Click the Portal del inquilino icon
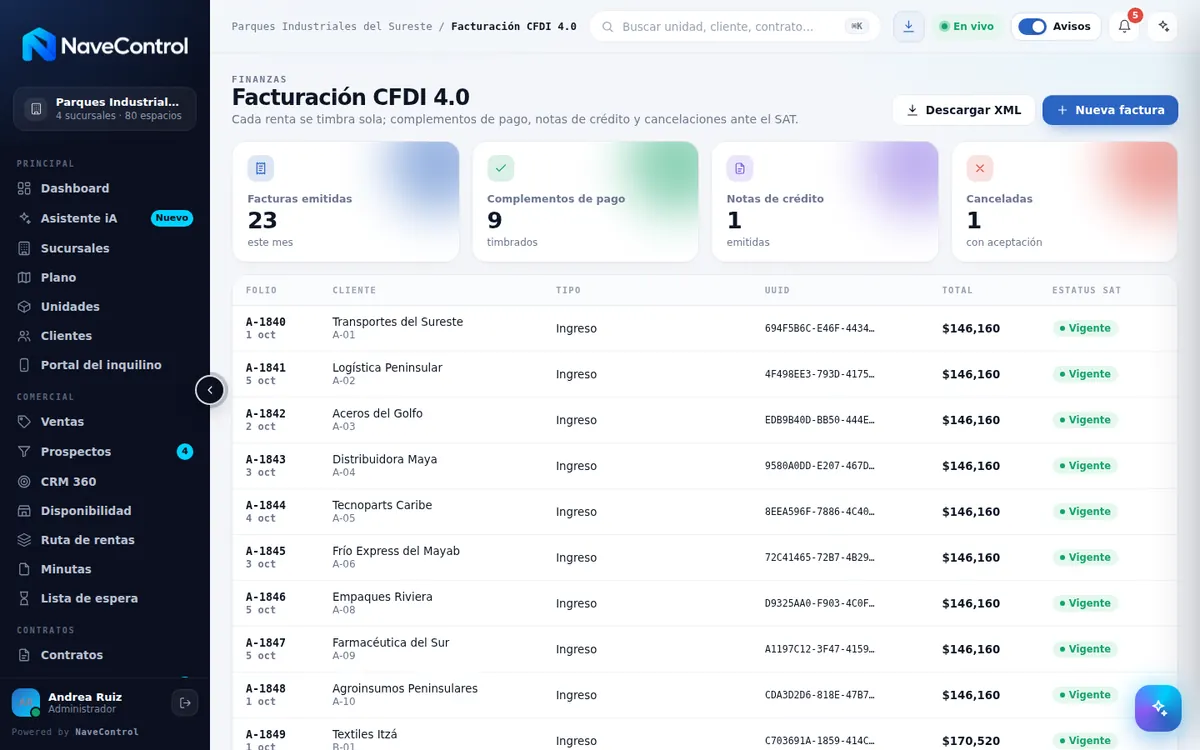1200x750 pixels. pyautogui.click(x=25, y=365)
